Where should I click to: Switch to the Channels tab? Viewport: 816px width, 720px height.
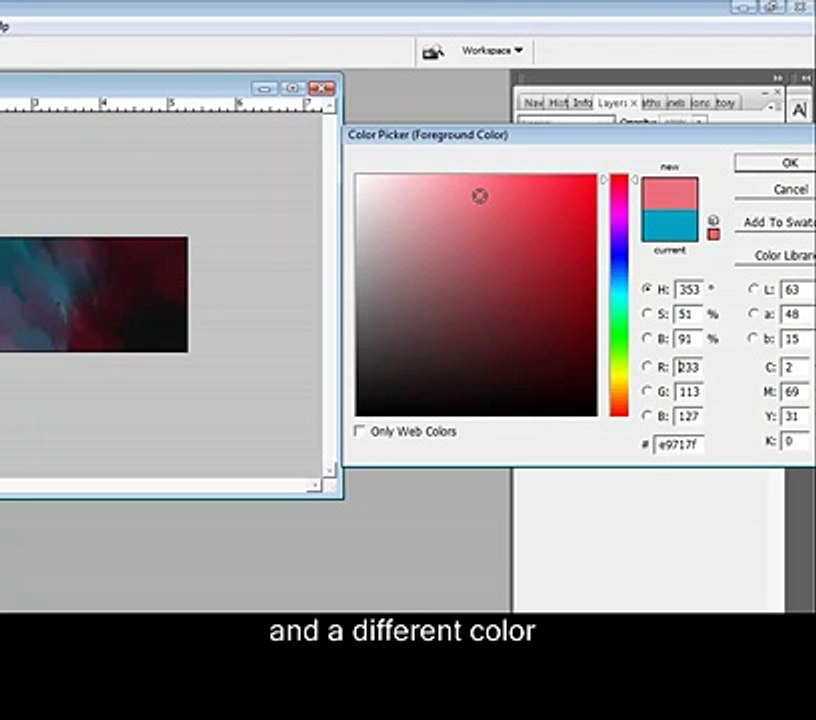point(676,103)
